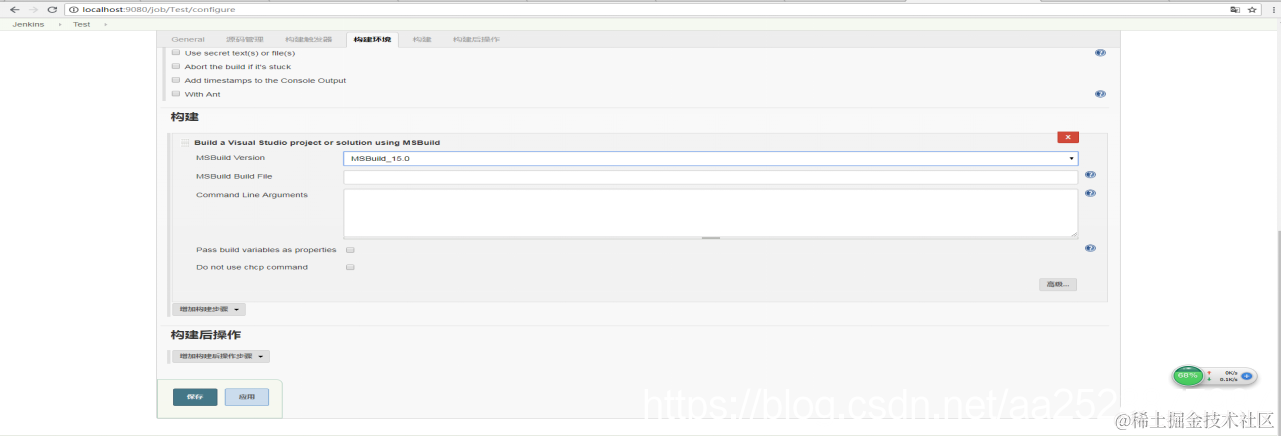The image size is (1281, 437).
Task: Click the 应用 apply button
Action: (x=247, y=397)
